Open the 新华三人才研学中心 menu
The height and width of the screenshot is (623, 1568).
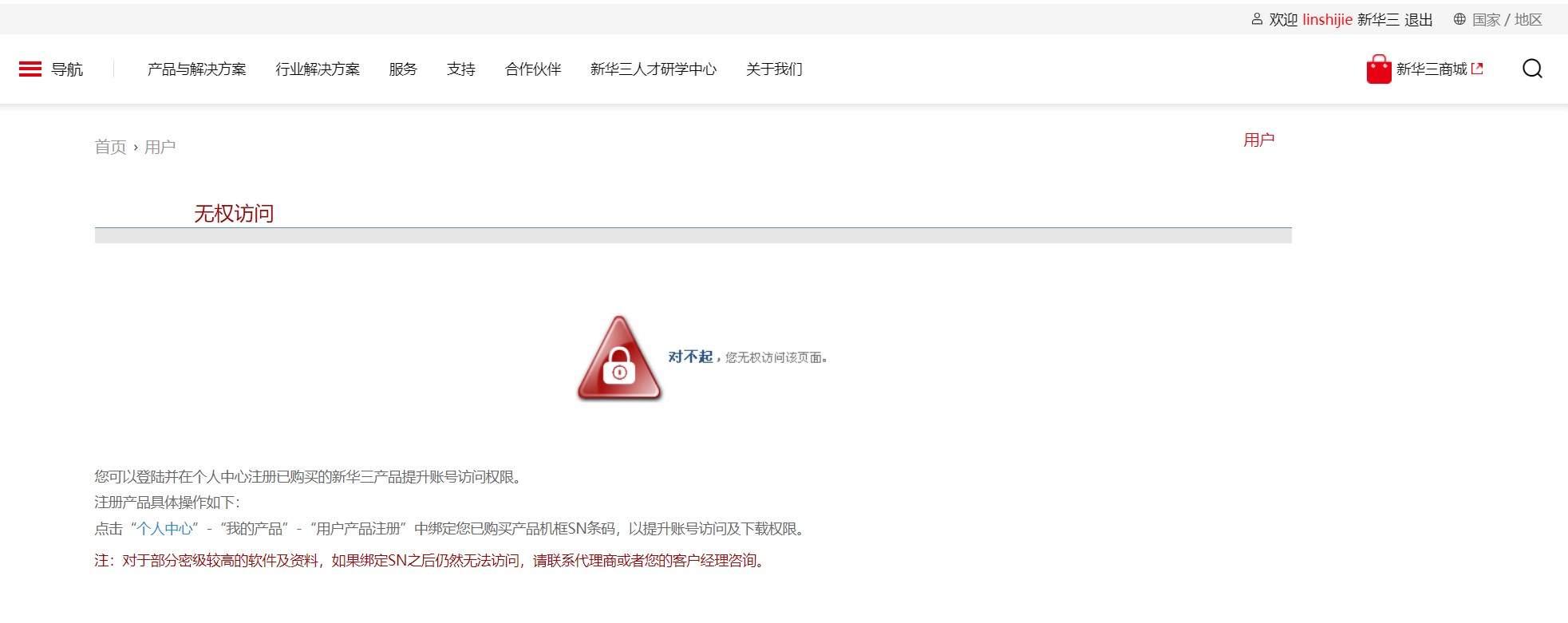coord(654,69)
